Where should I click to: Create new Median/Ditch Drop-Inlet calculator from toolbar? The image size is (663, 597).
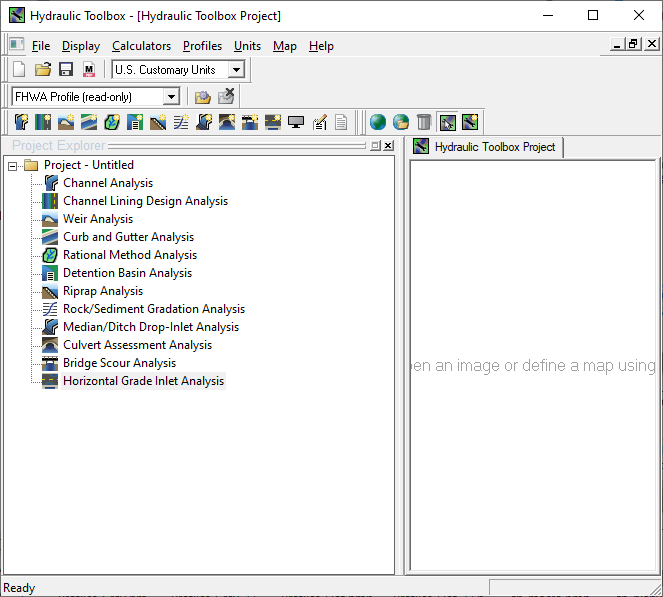click(204, 122)
